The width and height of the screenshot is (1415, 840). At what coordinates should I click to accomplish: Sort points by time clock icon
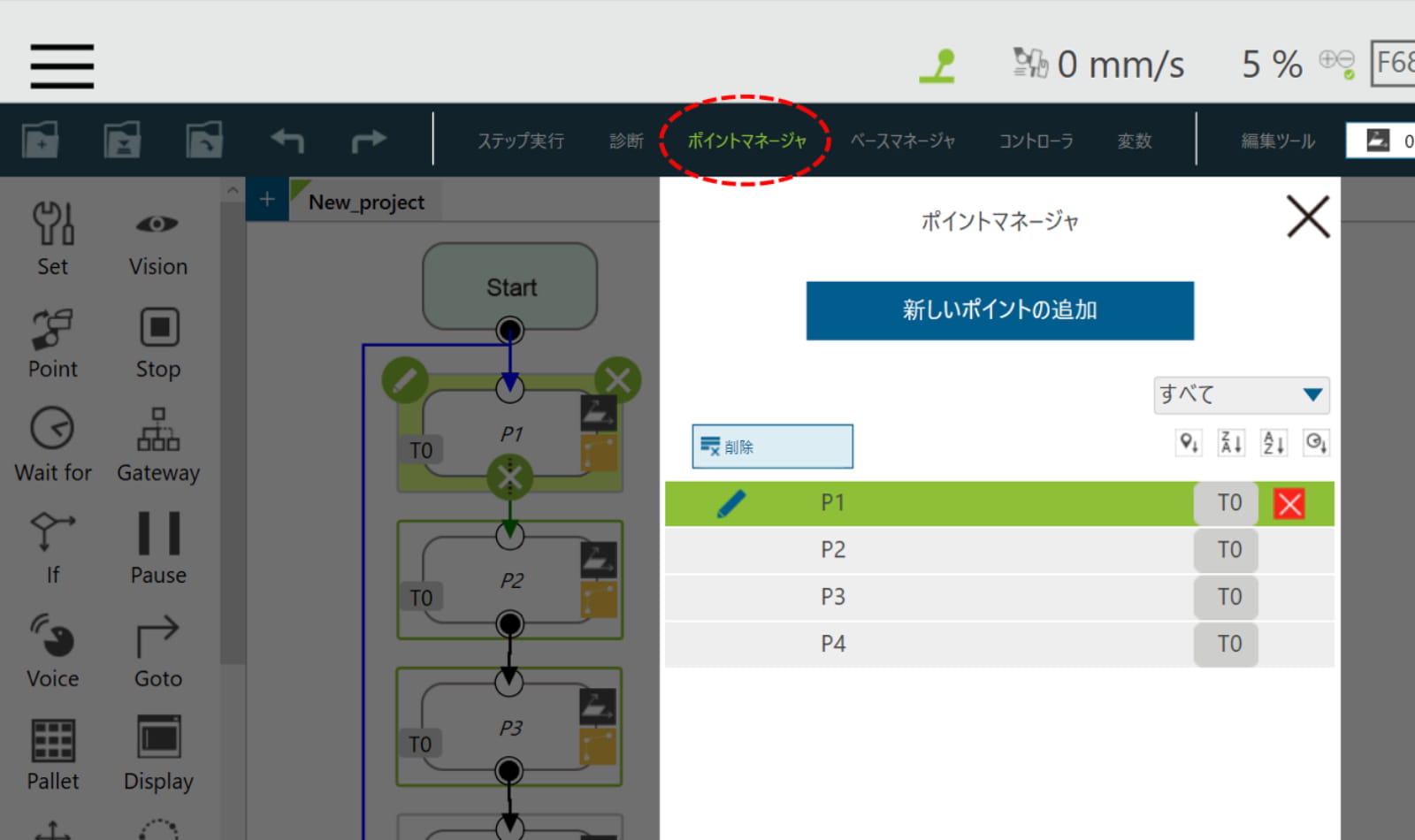[1316, 443]
